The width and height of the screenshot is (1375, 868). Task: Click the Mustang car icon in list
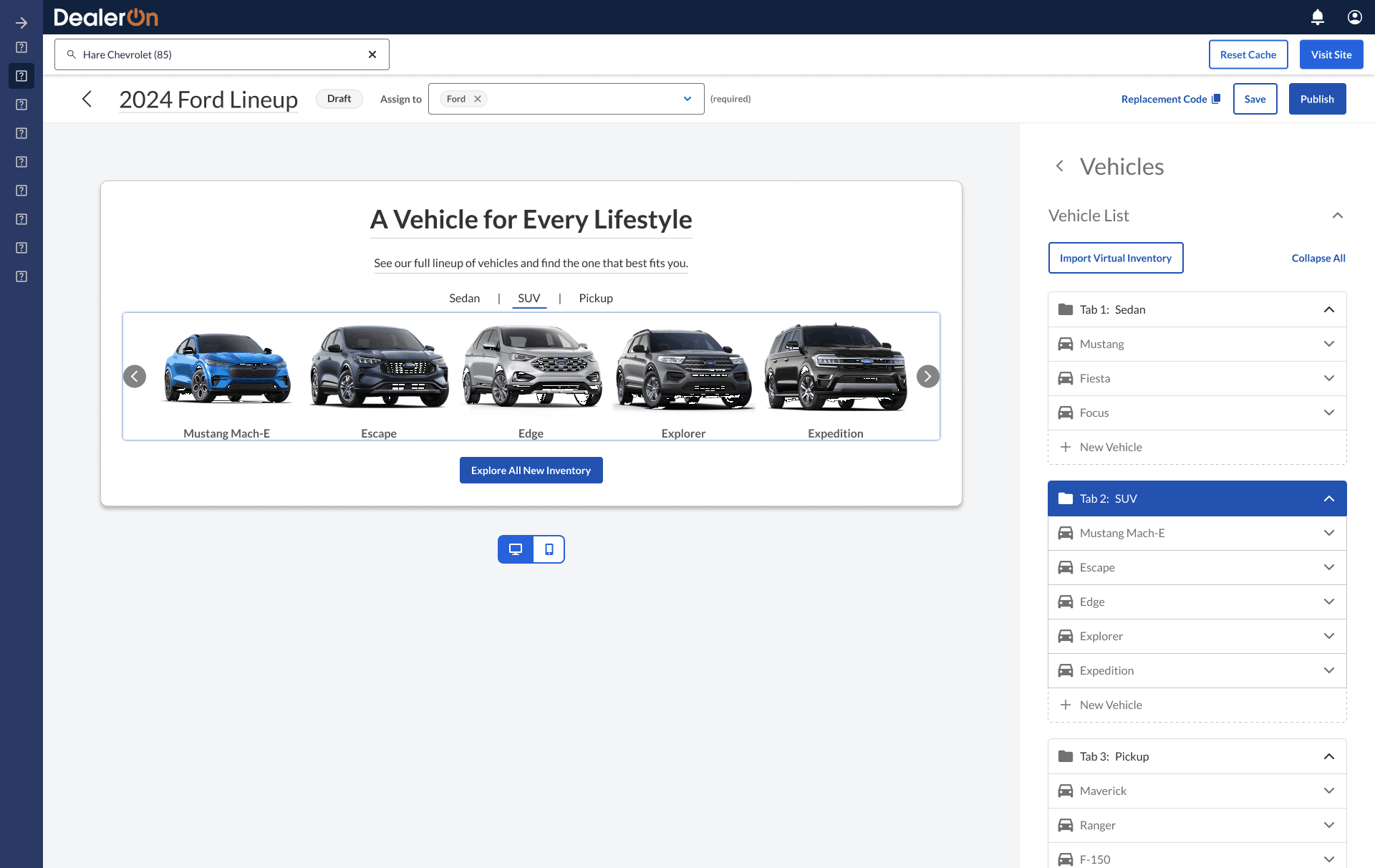(1066, 344)
